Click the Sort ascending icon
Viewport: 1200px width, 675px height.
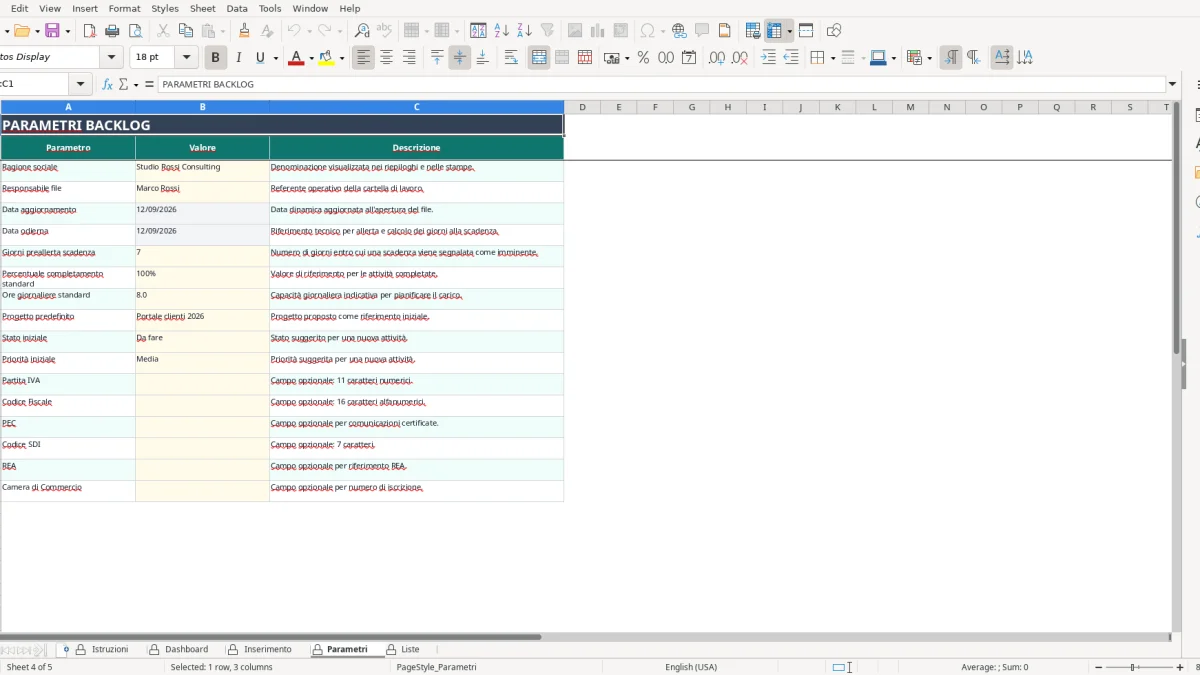(502, 31)
